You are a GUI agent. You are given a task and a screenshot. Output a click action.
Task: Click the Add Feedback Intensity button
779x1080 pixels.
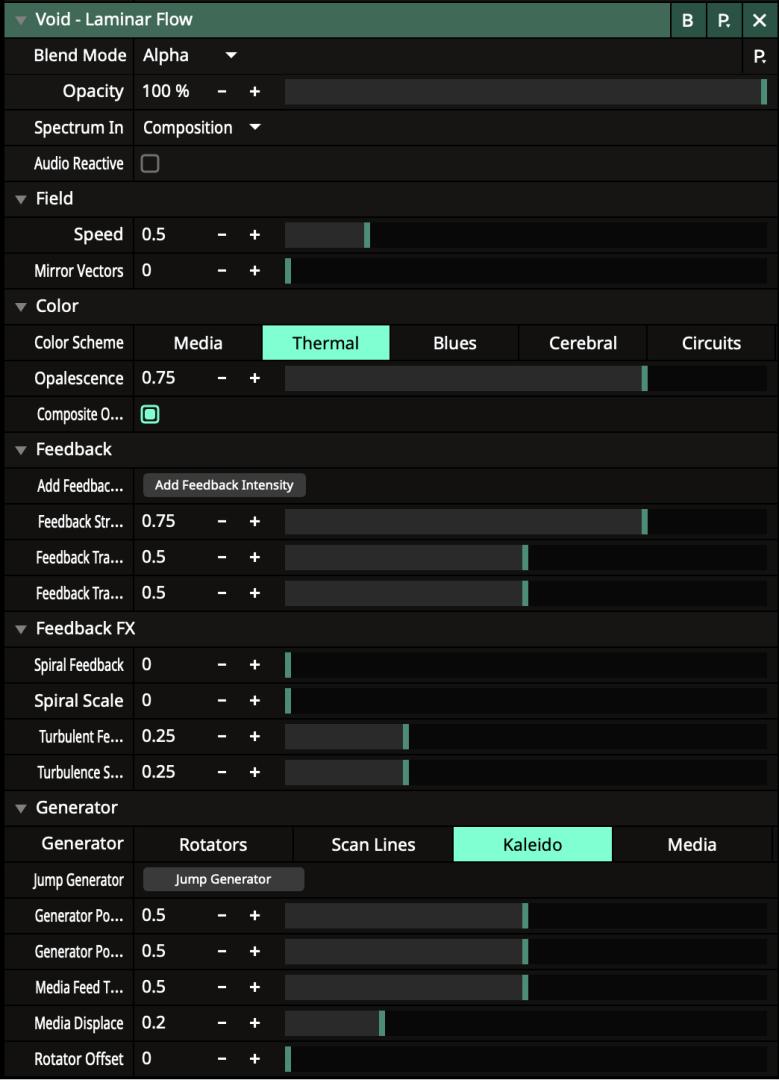tap(224, 485)
